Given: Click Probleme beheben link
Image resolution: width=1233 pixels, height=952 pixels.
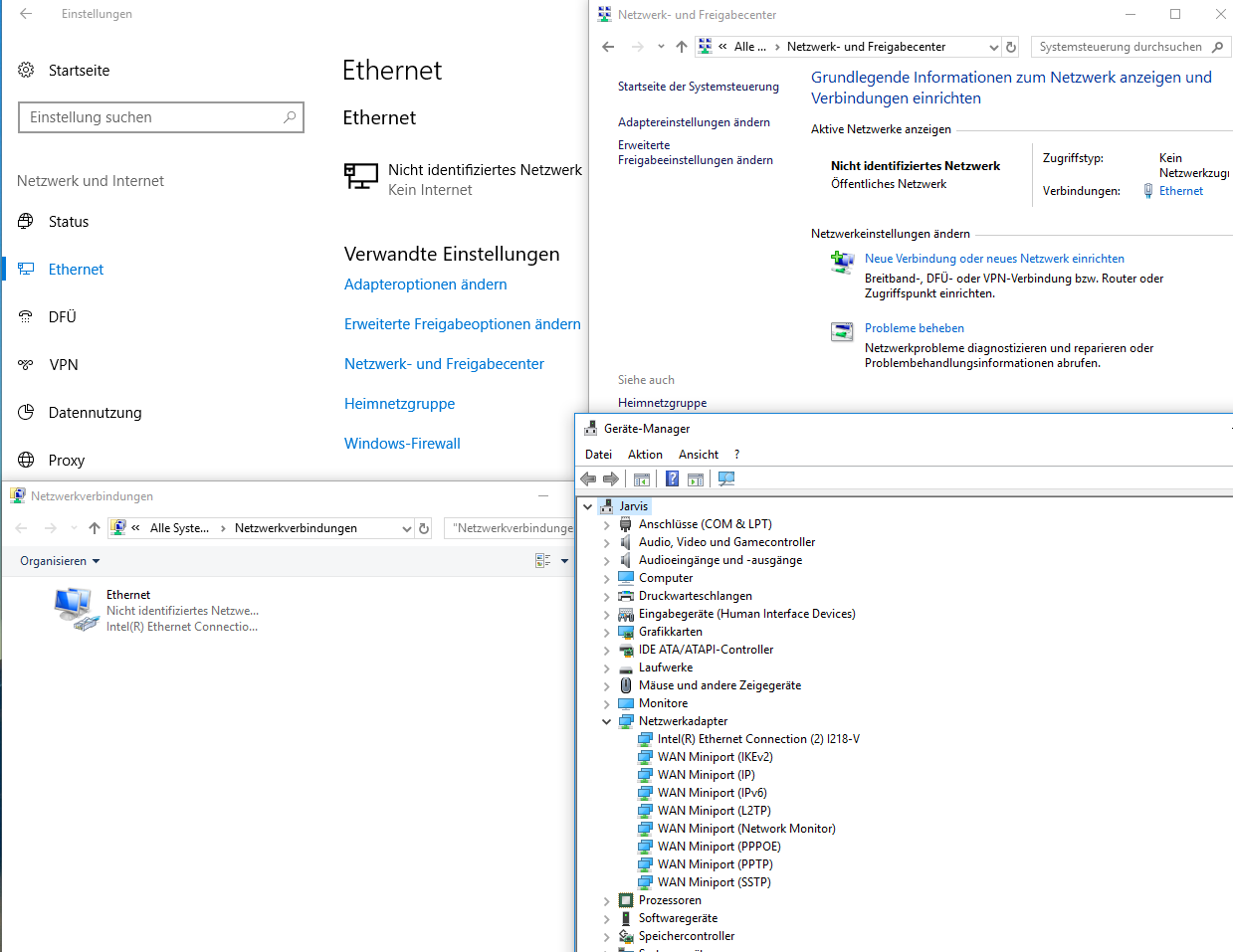Looking at the screenshot, I should tap(915, 328).
